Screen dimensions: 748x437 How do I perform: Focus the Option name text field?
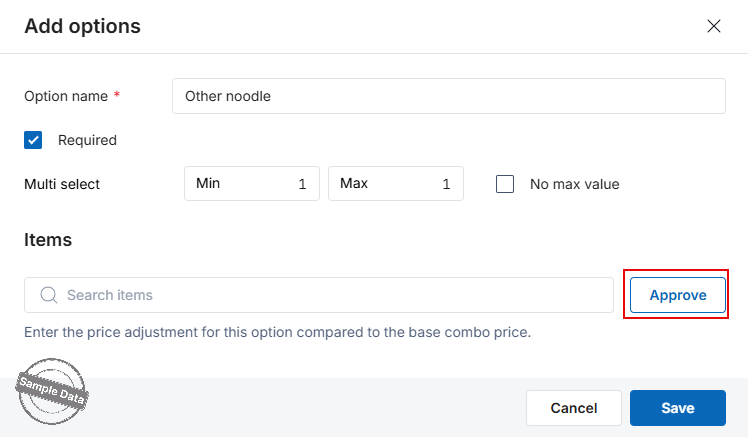click(x=449, y=96)
